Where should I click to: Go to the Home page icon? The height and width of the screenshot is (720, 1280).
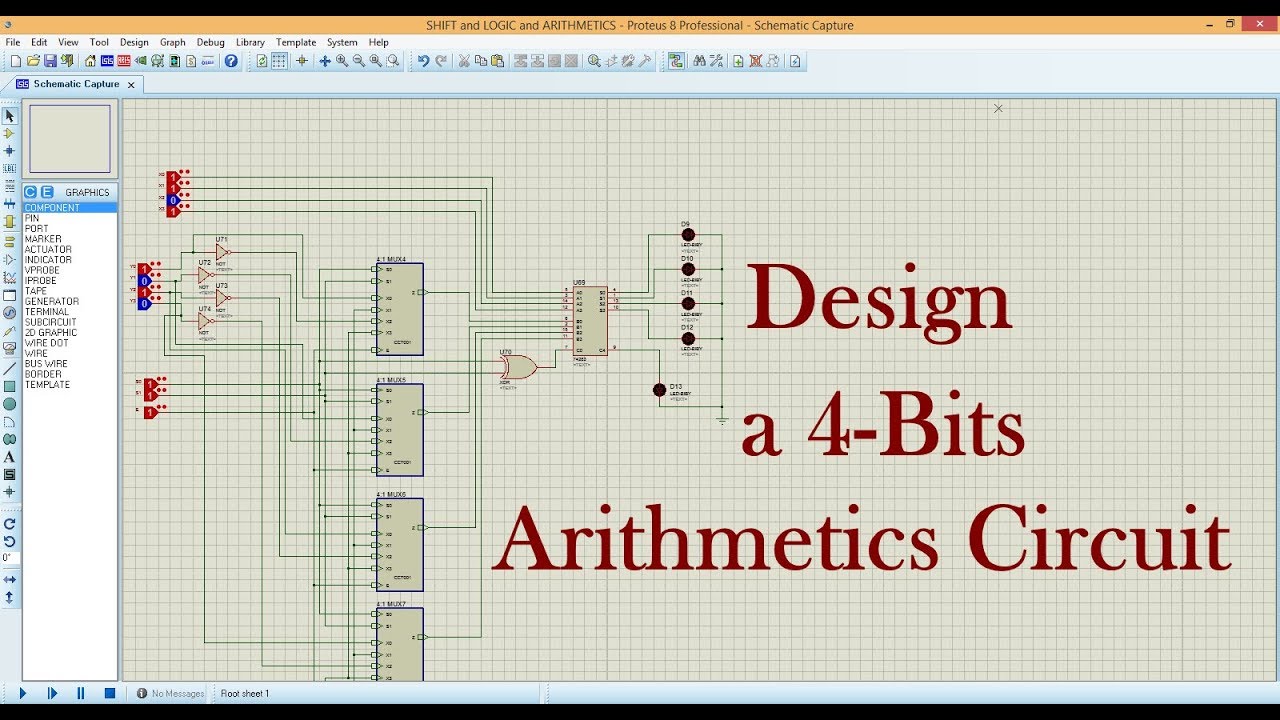click(x=90, y=61)
